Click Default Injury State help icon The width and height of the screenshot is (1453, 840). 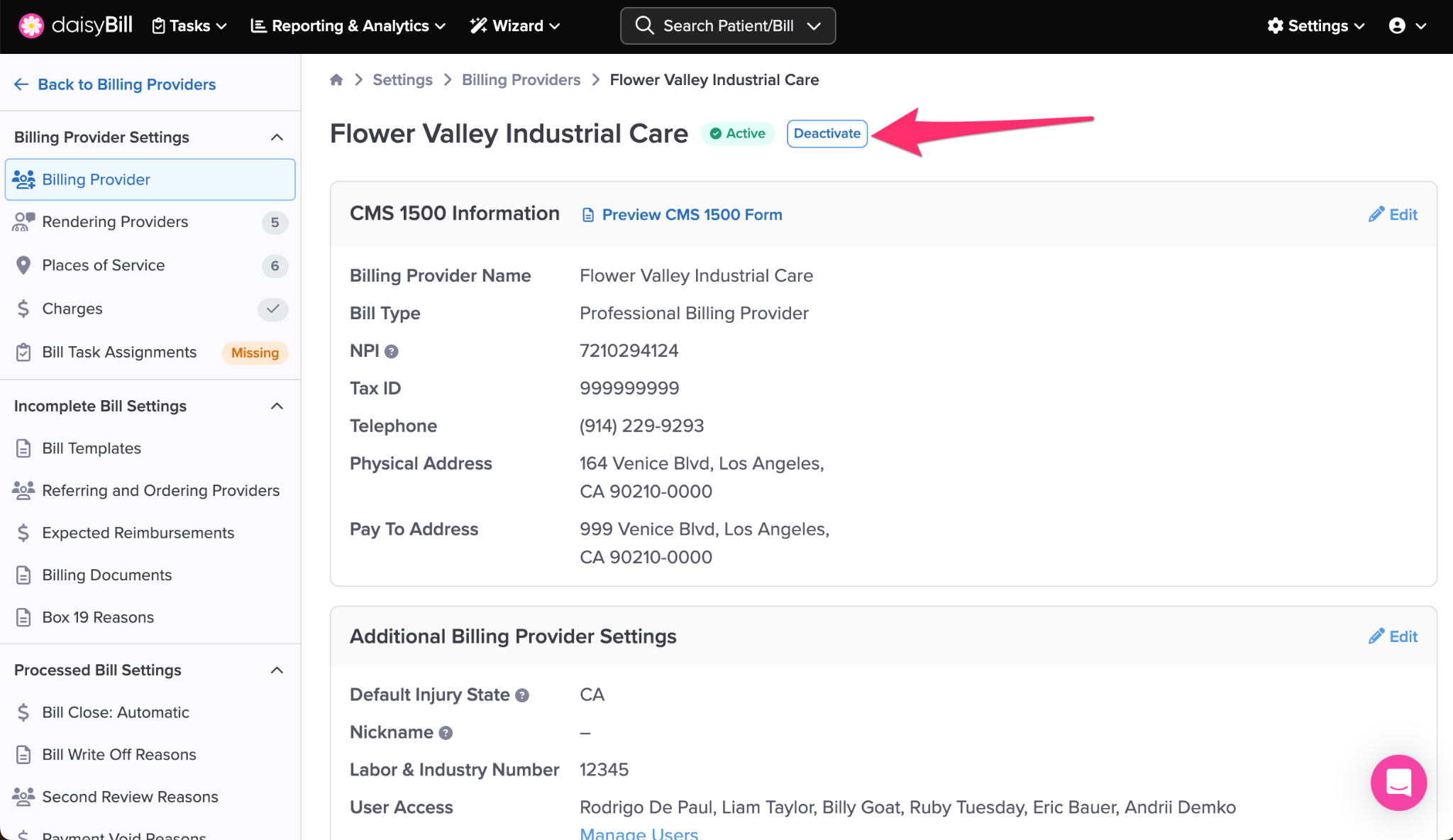coord(522,695)
